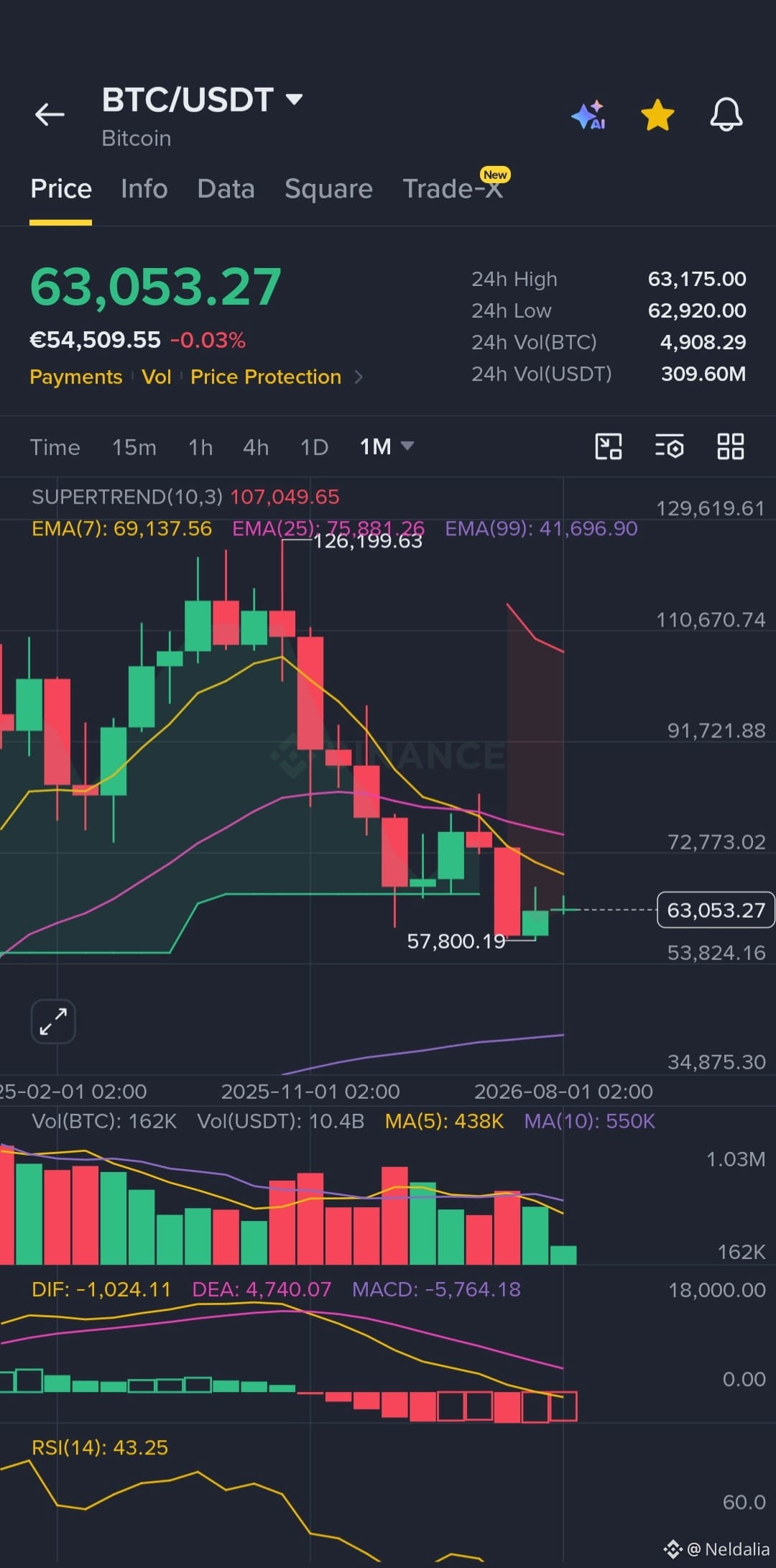Tap the current price tag 63,053.27 on axis
The height and width of the screenshot is (1568, 776).
click(716, 910)
